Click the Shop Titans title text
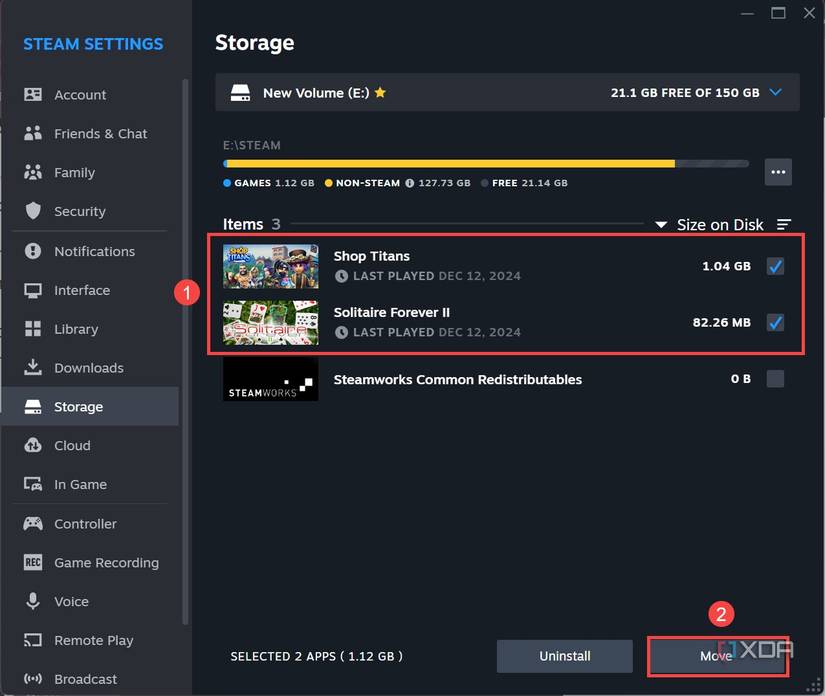The image size is (825, 696). tap(371, 256)
